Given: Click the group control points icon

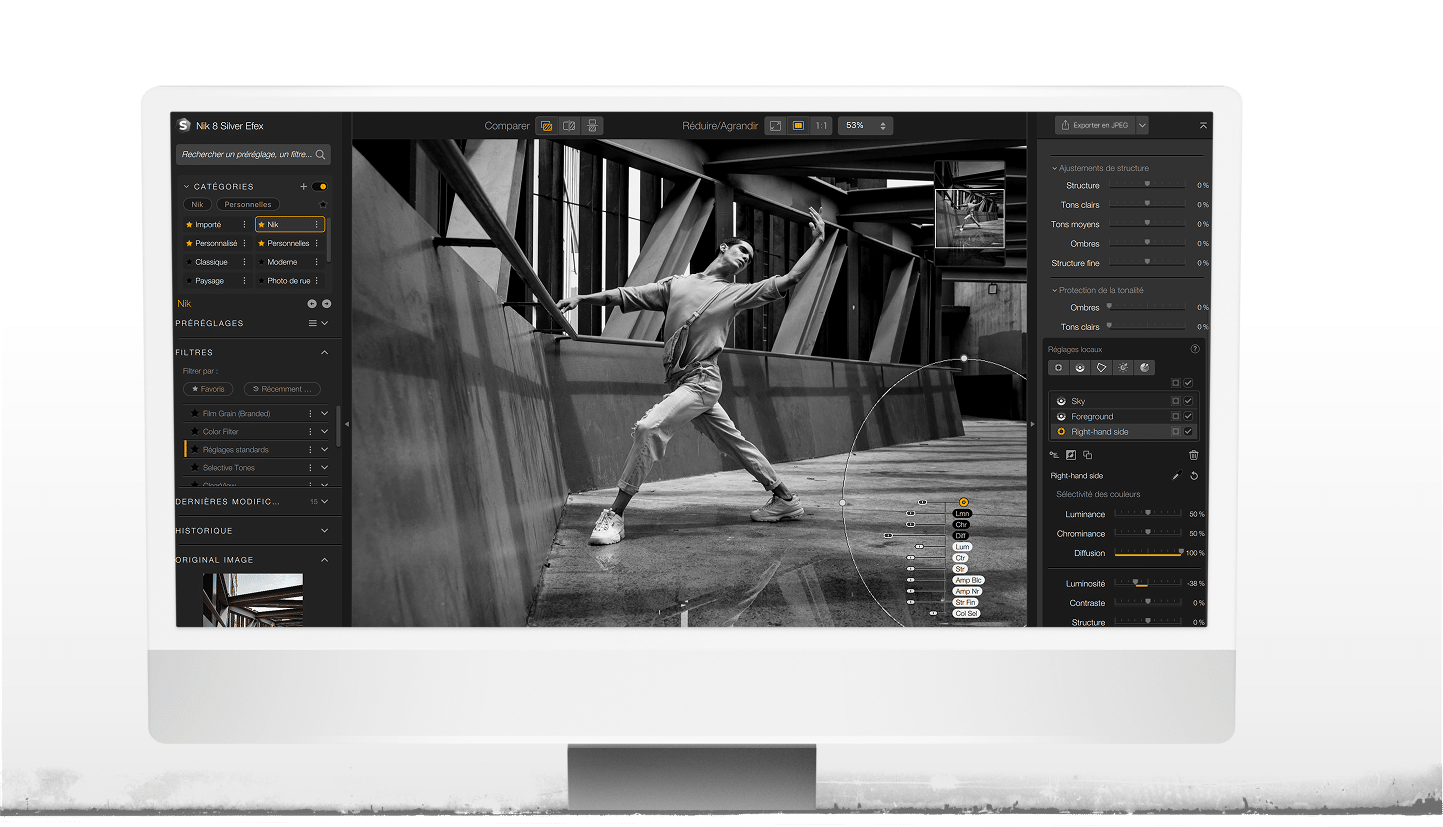Looking at the screenshot, I should coord(1054,455).
